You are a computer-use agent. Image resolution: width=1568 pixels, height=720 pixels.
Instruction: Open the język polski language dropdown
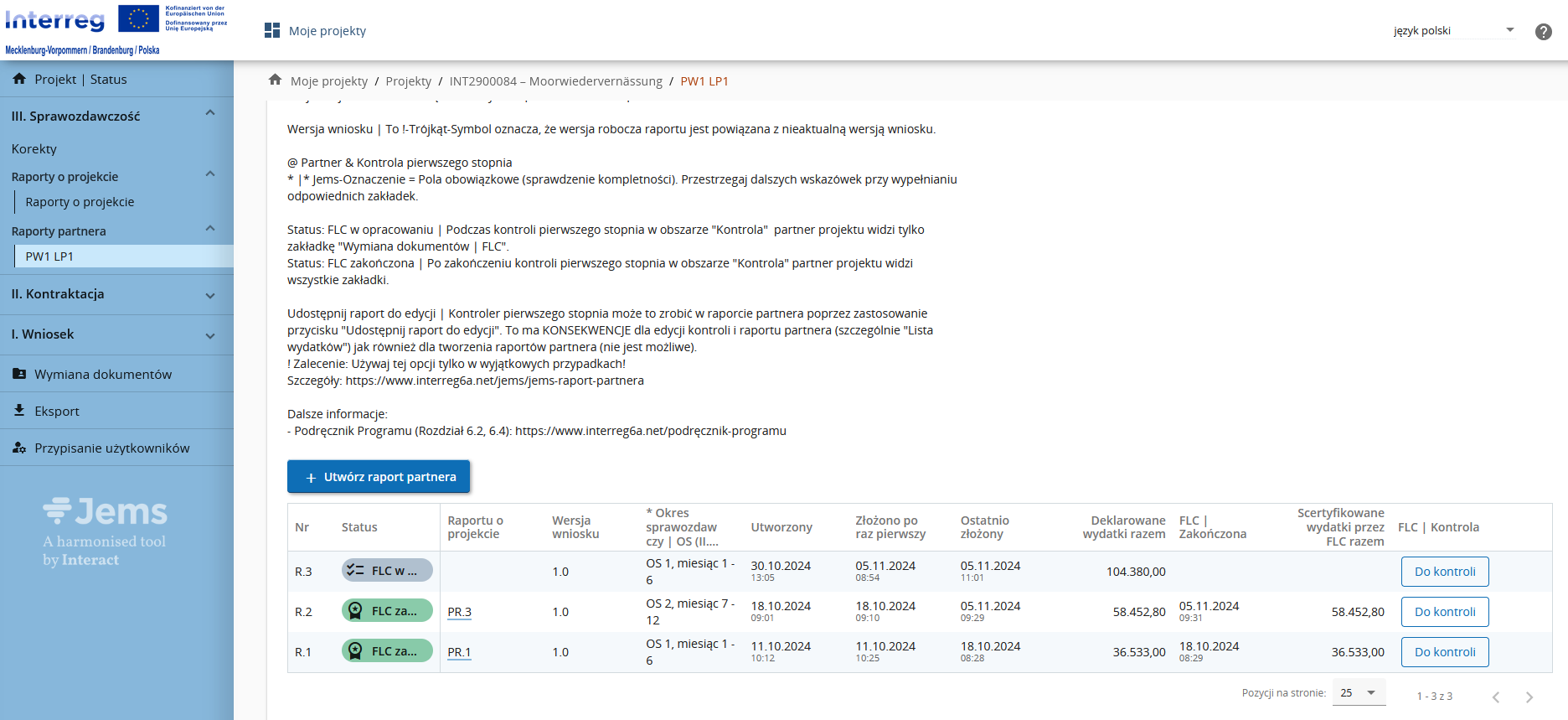(1454, 31)
